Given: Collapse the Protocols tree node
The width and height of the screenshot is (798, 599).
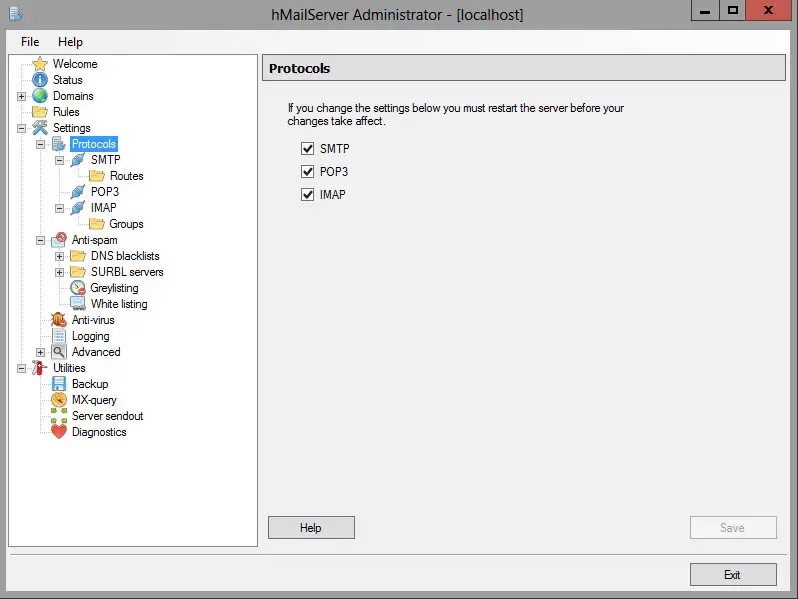Looking at the screenshot, I should click(41, 145).
